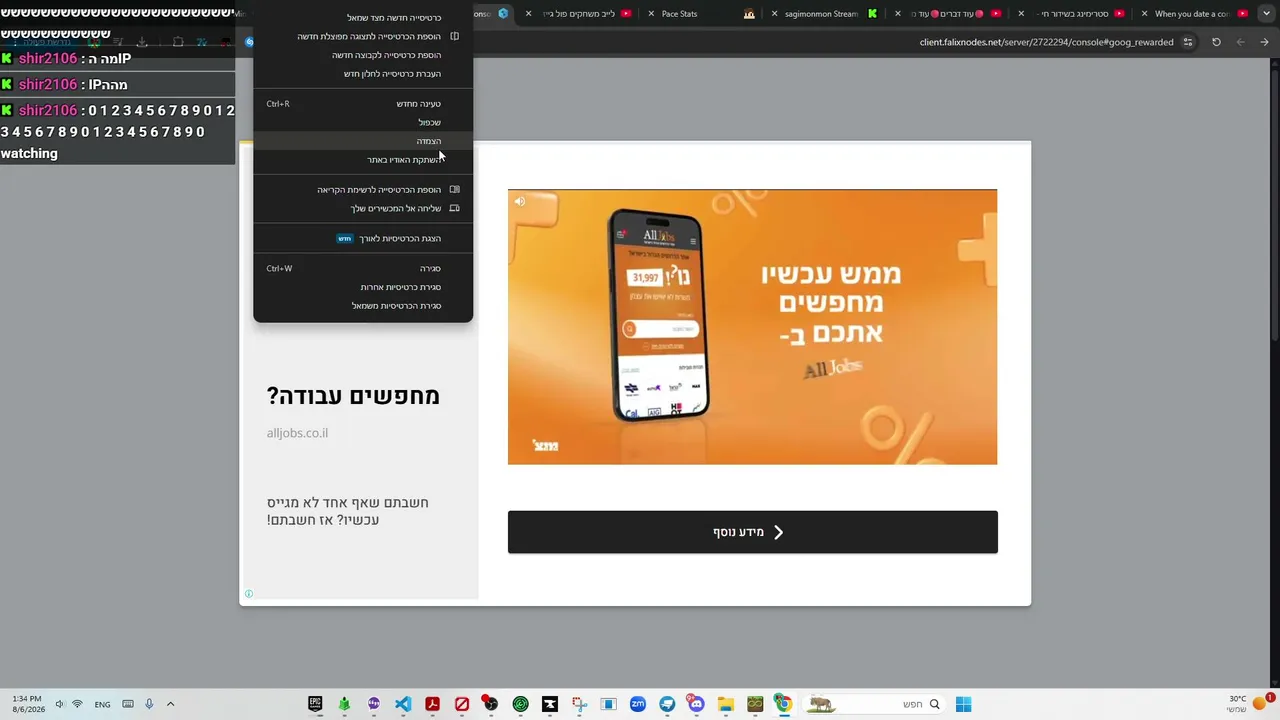This screenshot has width=1280, height=720.
Task: Open the 'לייב משחקים פול גיימ' tab
Action: tap(580, 14)
